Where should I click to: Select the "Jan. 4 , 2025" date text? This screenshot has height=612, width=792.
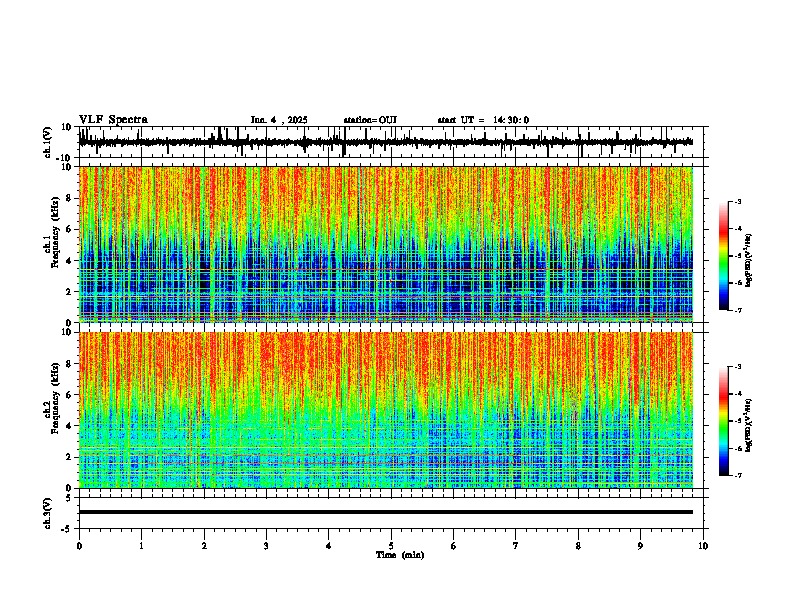(279, 120)
